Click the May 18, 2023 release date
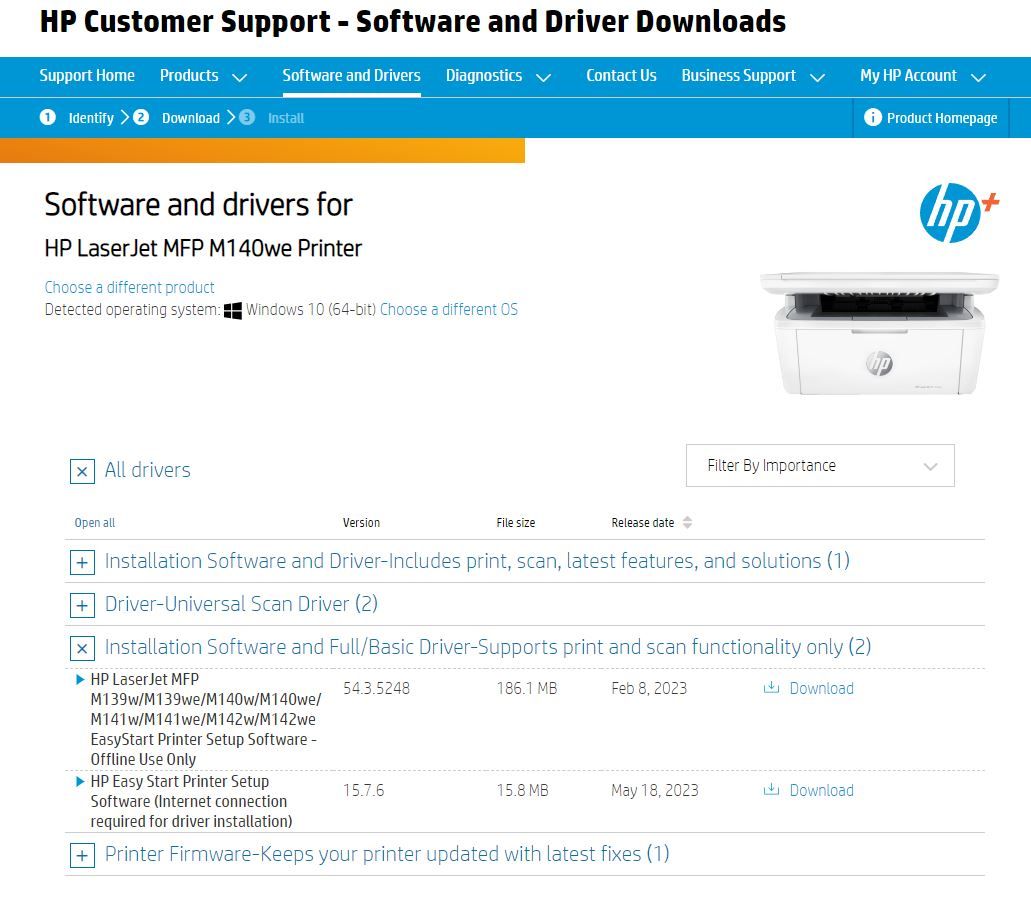Screen dimensions: 1031x897 coord(655,790)
